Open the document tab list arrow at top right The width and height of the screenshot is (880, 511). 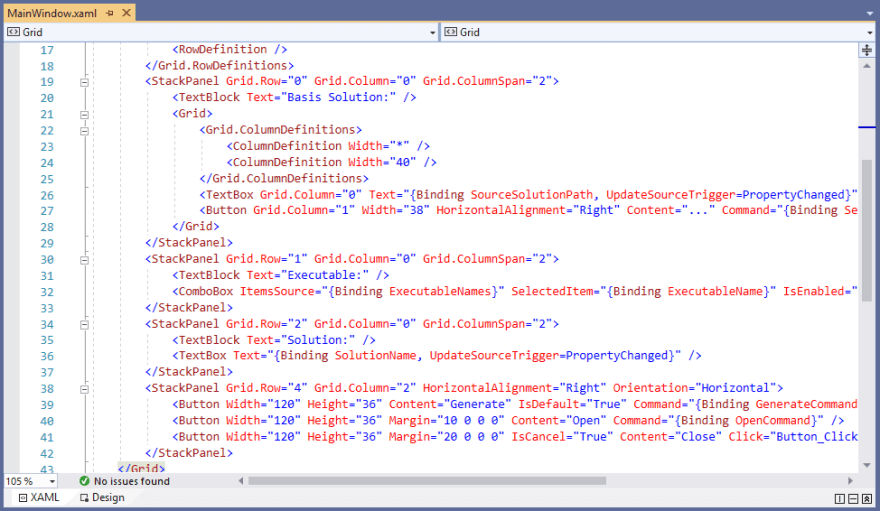[869, 13]
